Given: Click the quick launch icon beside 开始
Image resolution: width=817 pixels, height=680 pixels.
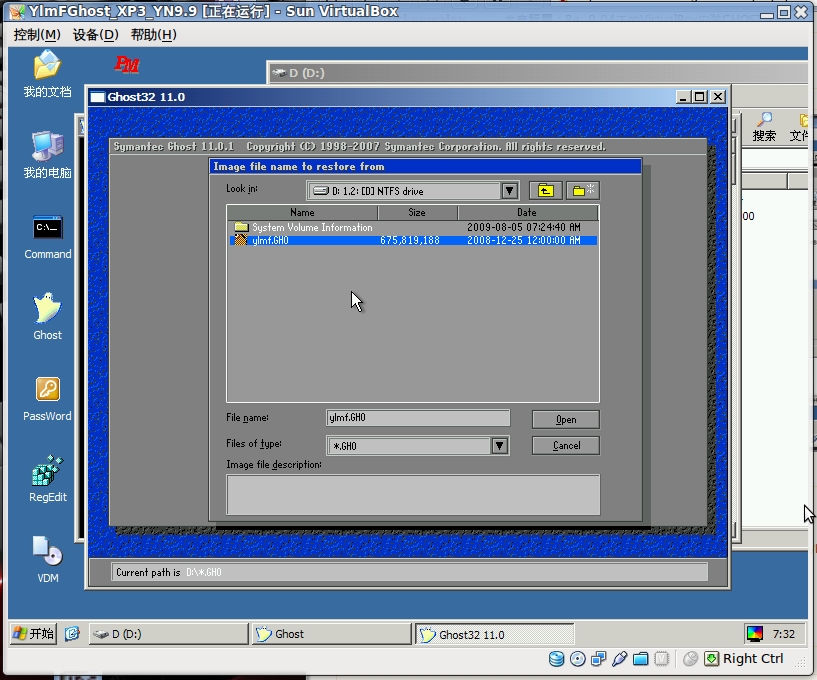Looking at the screenshot, I should [x=72, y=634].
